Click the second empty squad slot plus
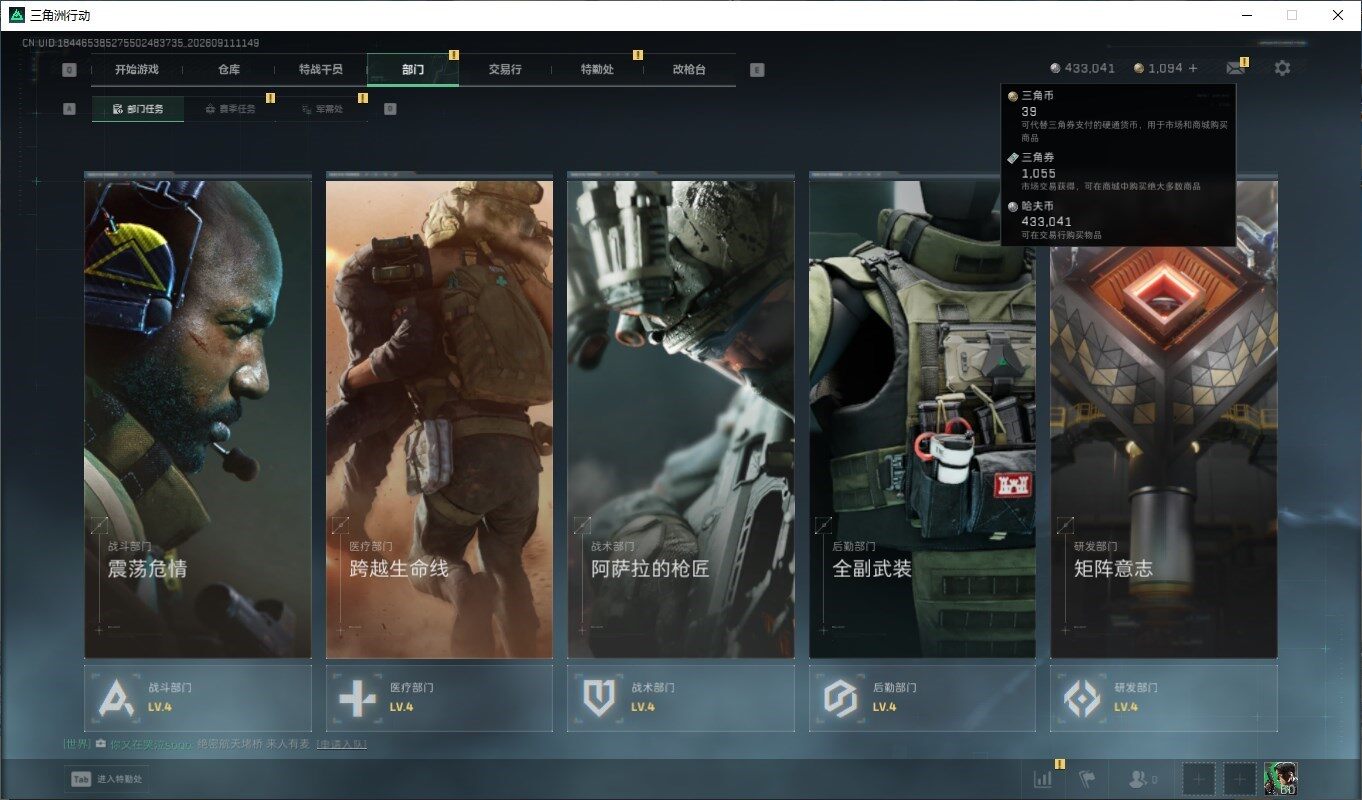 click(1240, 779)
